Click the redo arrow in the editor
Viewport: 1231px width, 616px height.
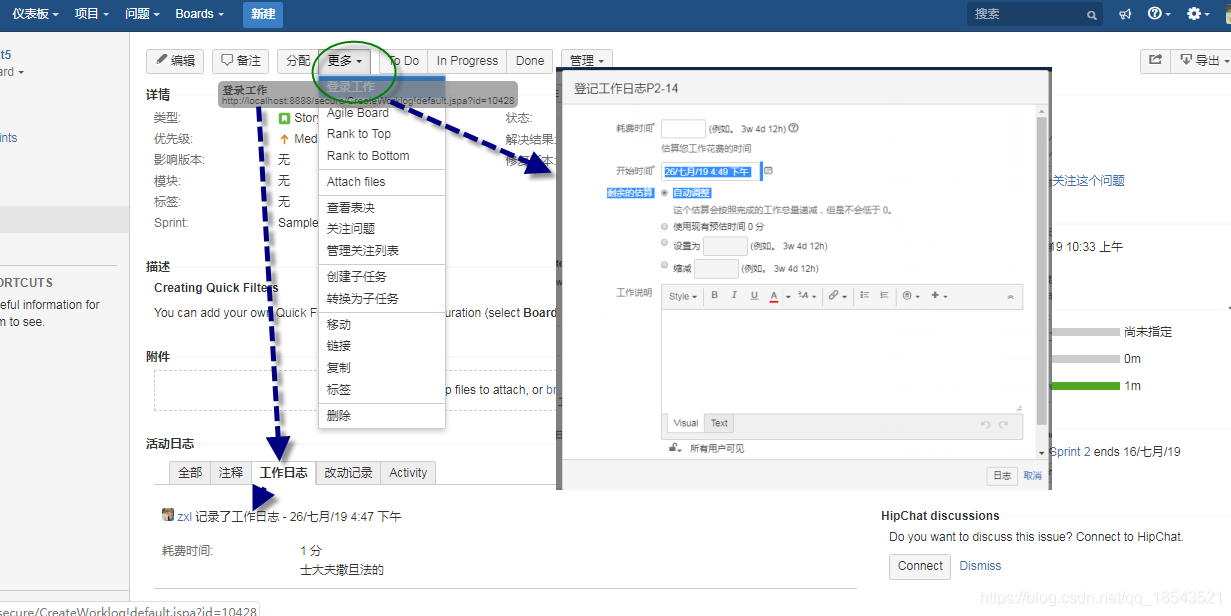pos(1004,424)
